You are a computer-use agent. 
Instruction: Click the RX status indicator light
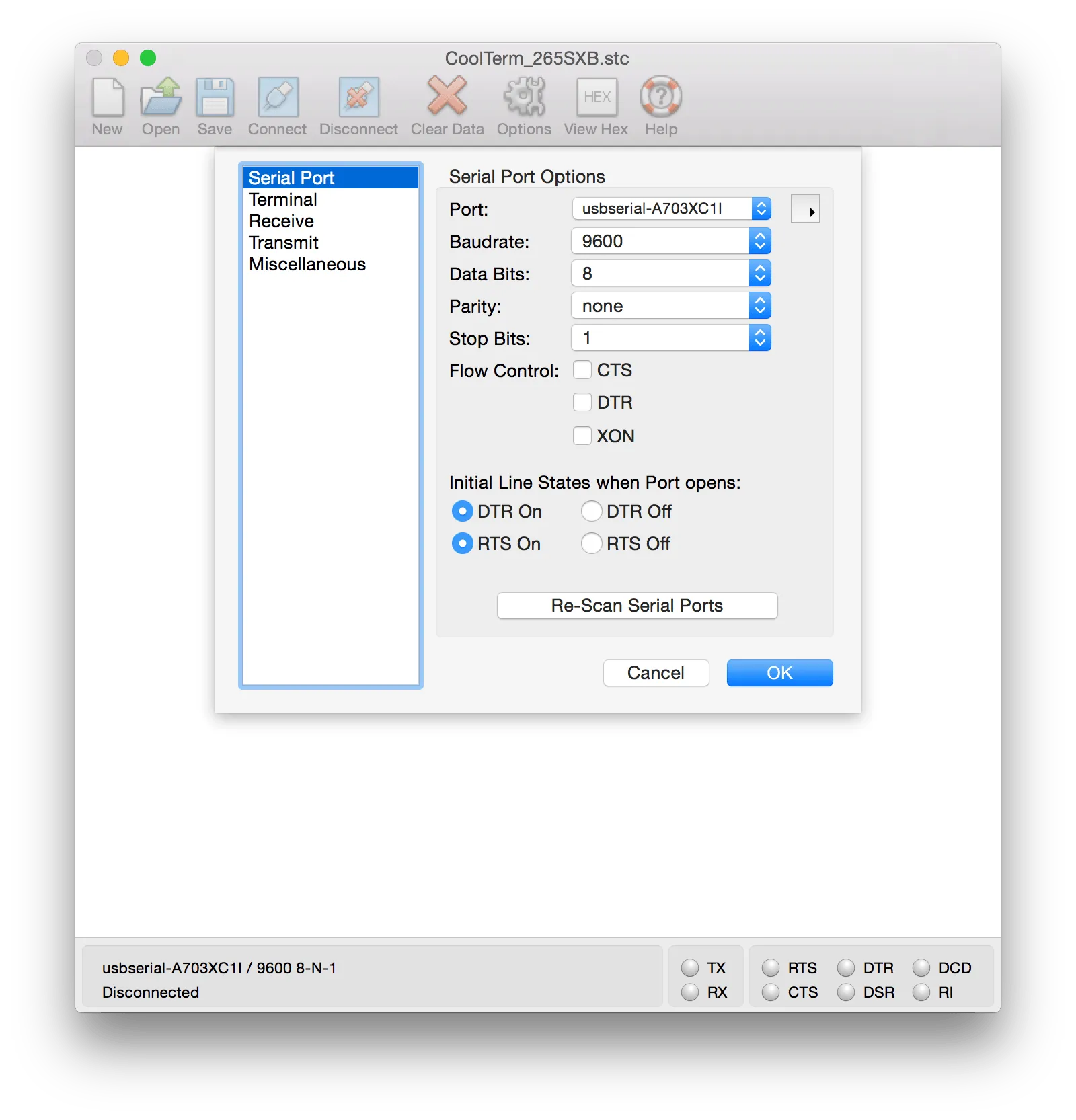tap(690, 992)
